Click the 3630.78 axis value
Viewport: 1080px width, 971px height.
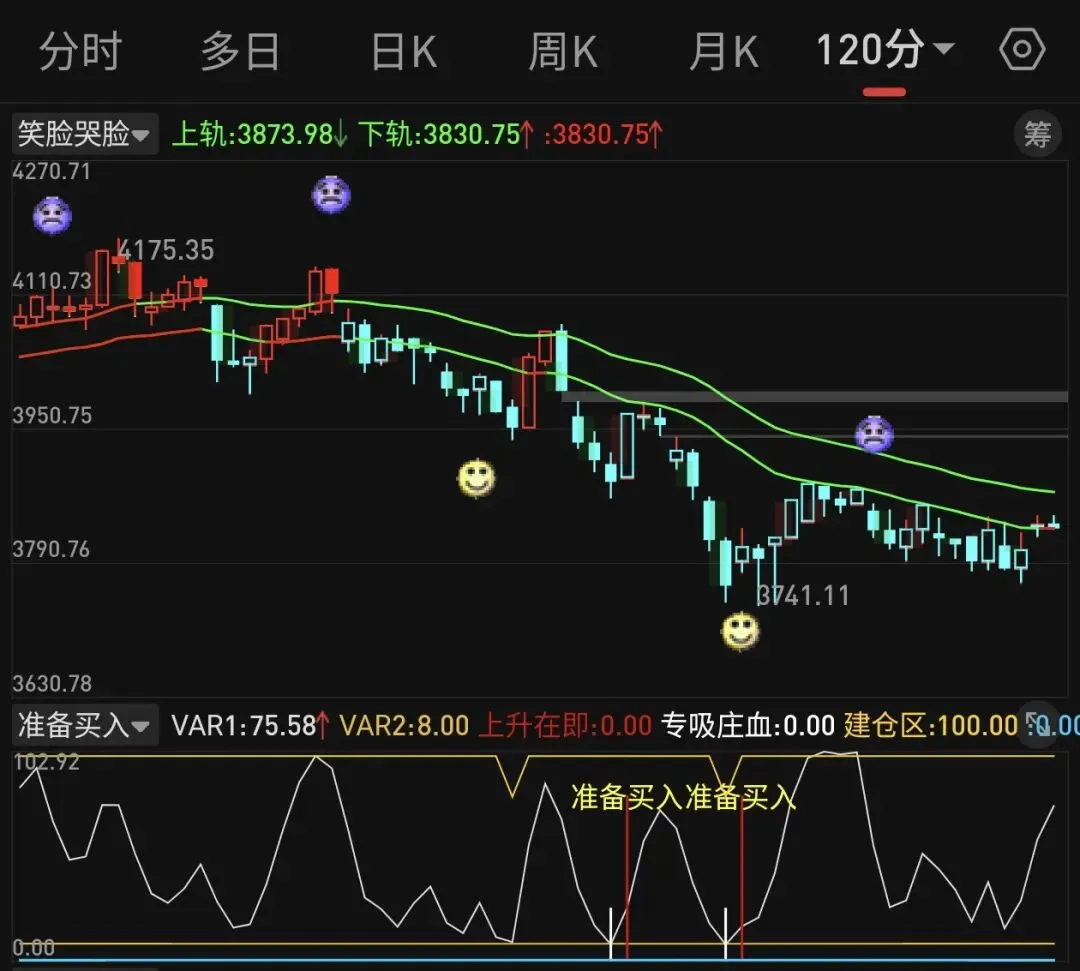(52, 683)
